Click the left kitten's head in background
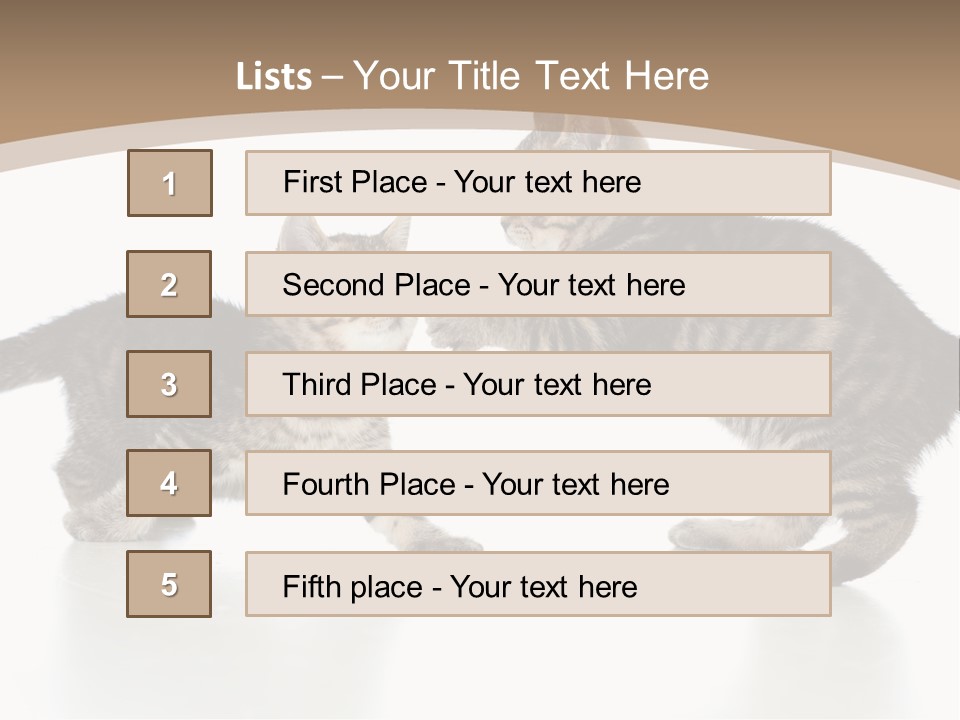 tap(345, 237)
